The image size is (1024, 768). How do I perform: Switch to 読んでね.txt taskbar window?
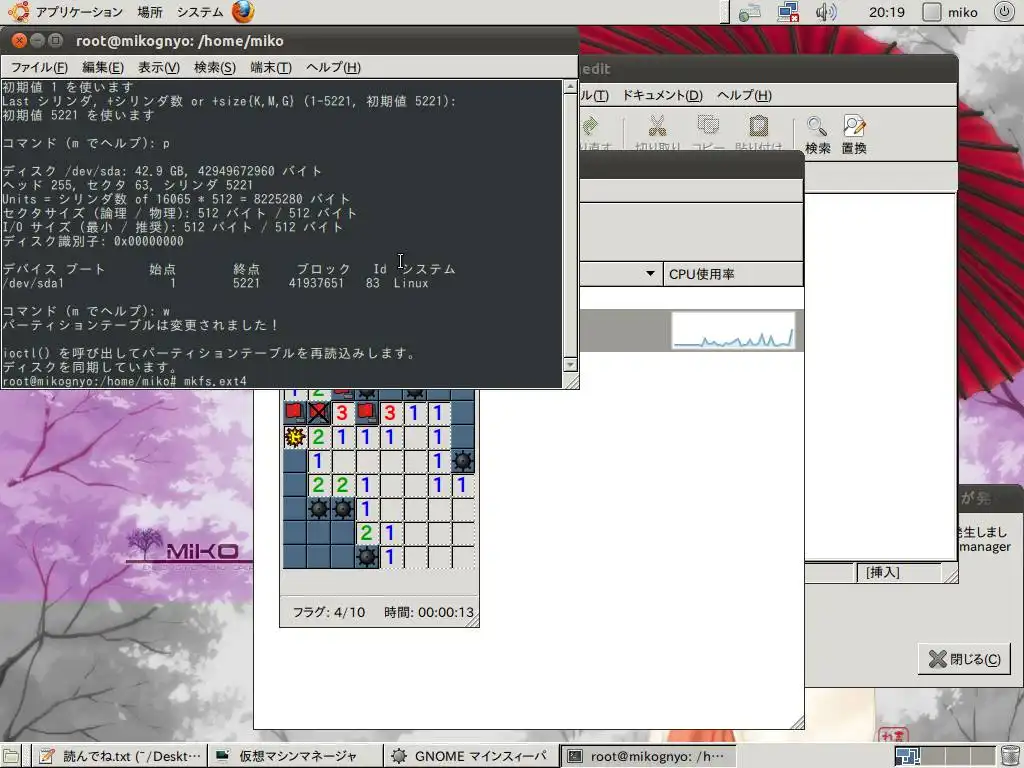pos(120,756)
